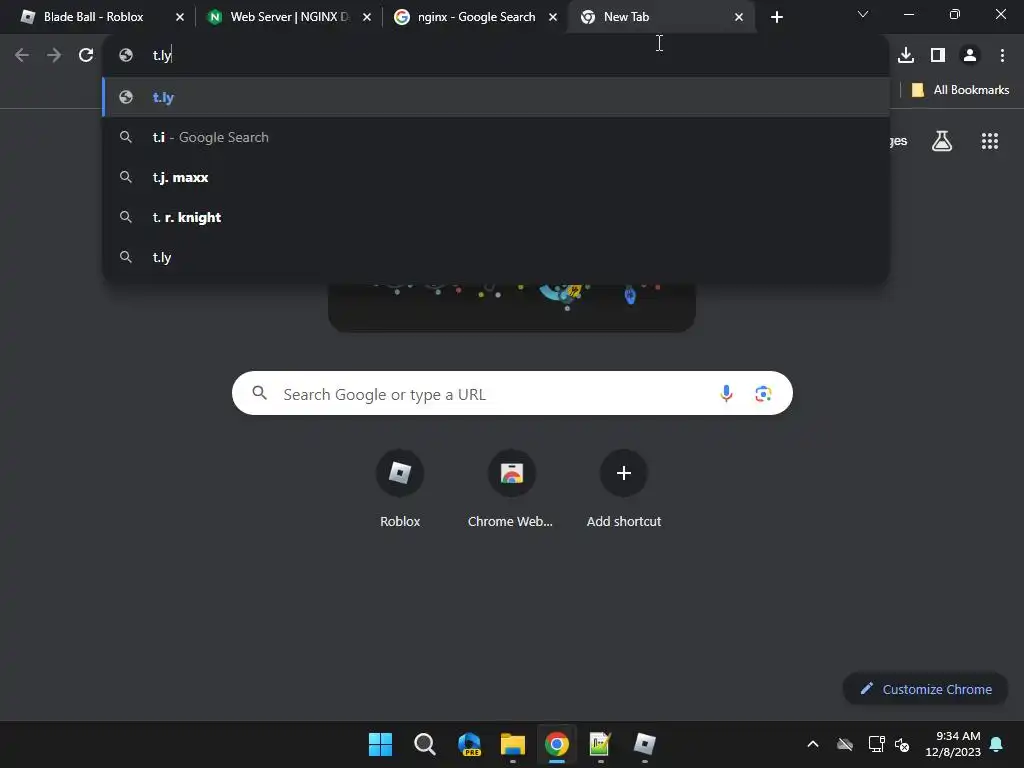
Task: Switch to nginx - Google Search tab
Action: click(475, 17)
